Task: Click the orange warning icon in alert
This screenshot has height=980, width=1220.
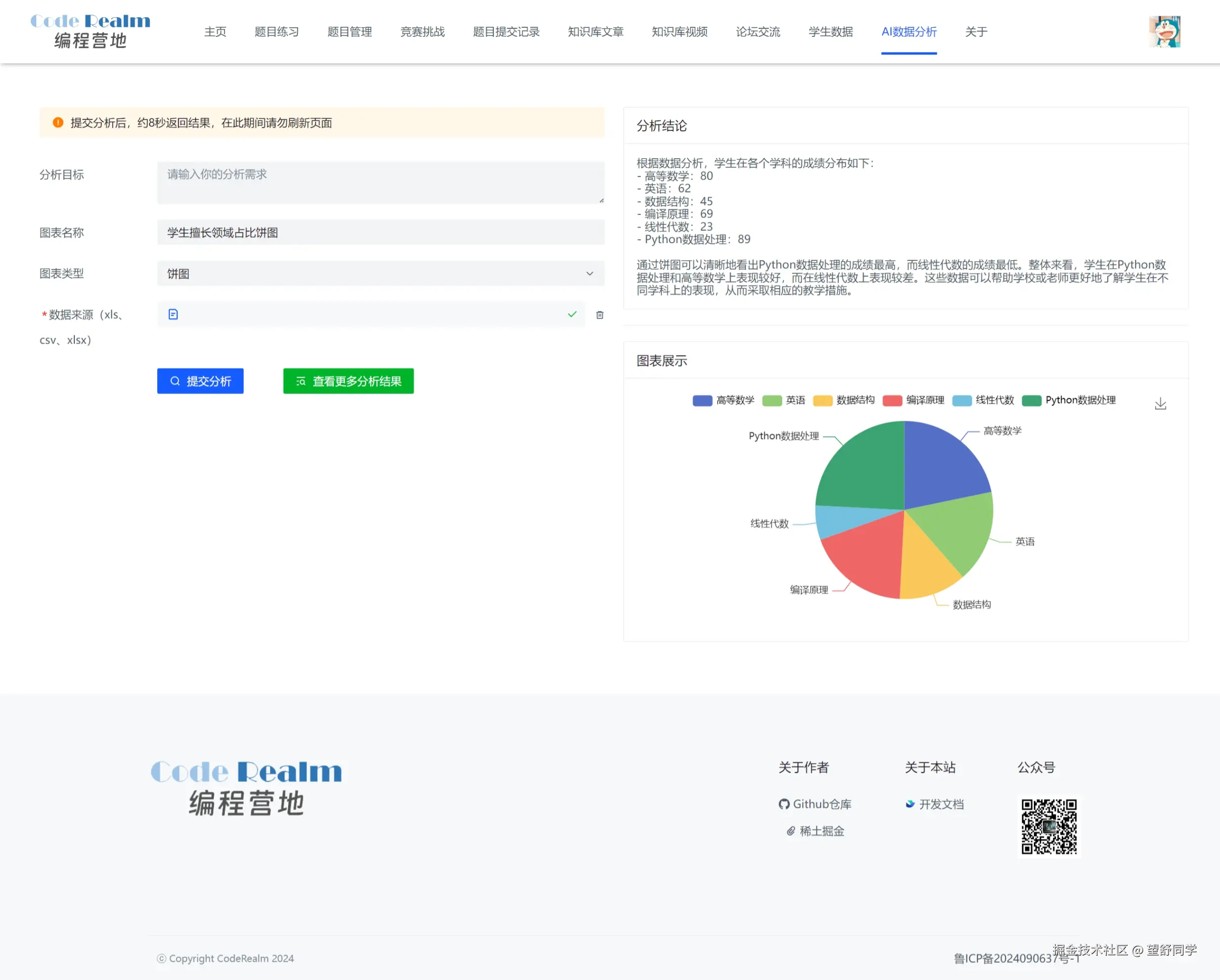Action: (x=58, y=122)
